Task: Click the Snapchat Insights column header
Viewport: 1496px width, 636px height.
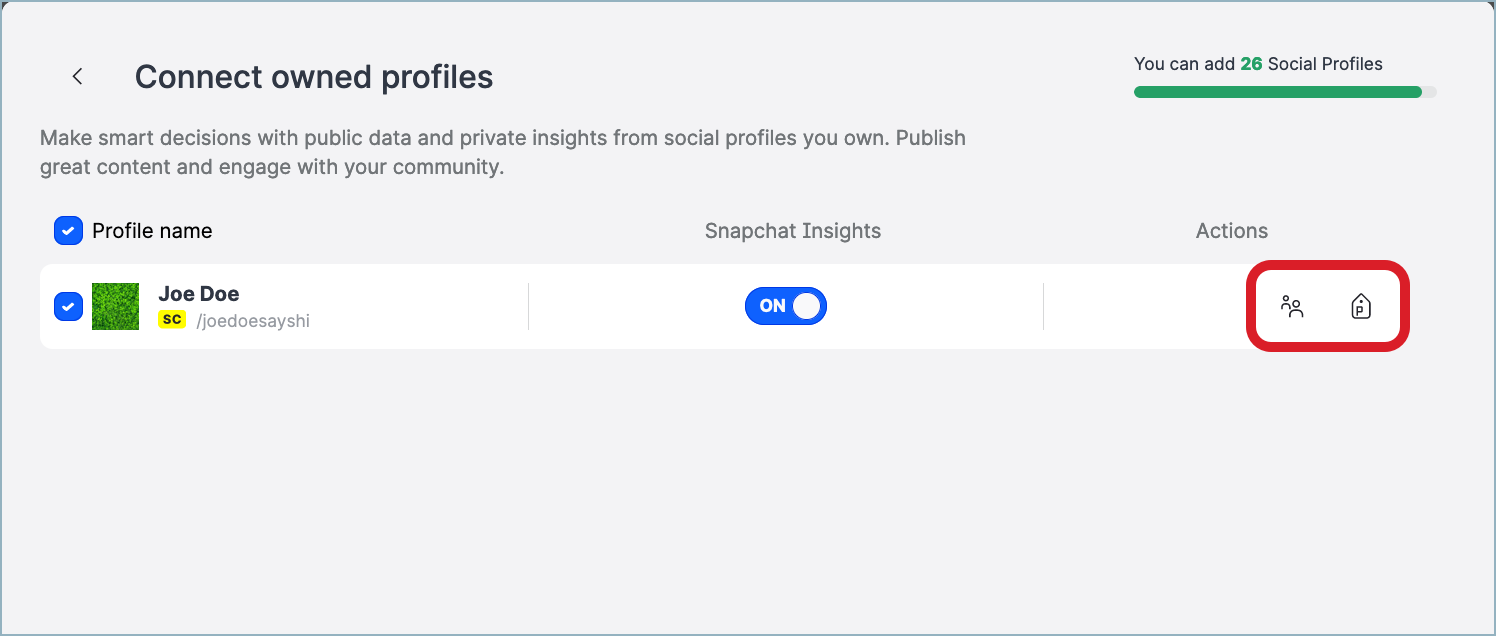Action: pyautogui.click(x=792, y=231)
